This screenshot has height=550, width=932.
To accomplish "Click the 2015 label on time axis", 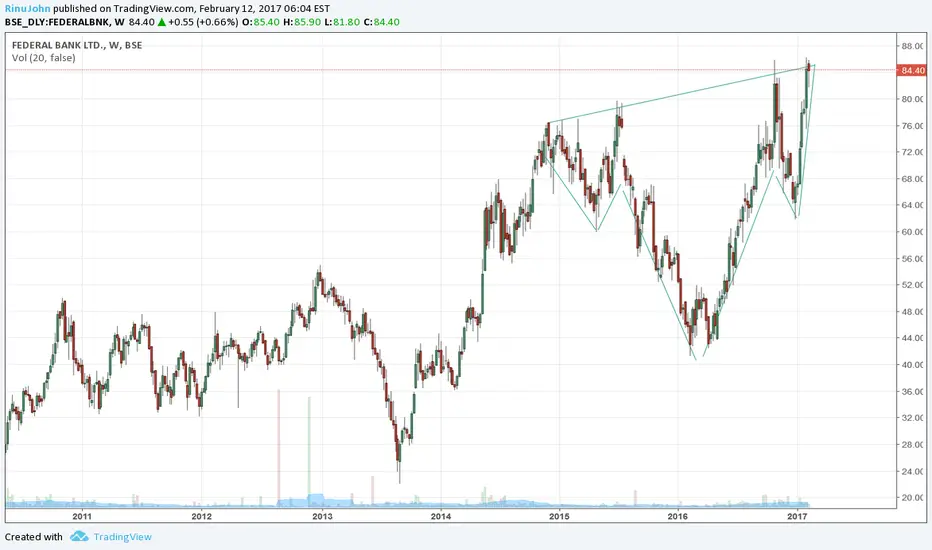I will tap(559, 516).
